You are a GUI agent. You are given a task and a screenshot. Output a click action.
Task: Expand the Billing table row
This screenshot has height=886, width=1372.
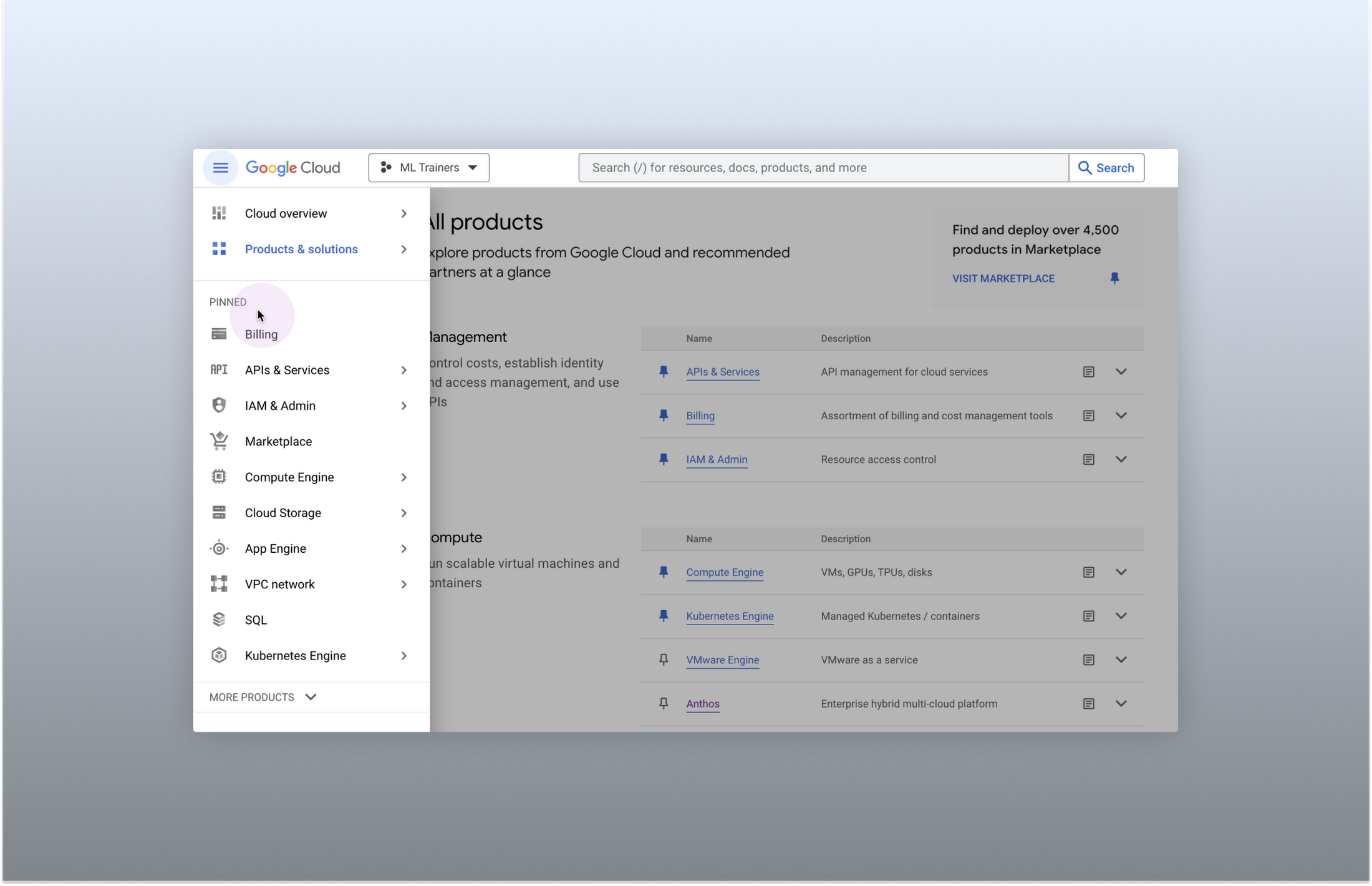point(1121,416)
